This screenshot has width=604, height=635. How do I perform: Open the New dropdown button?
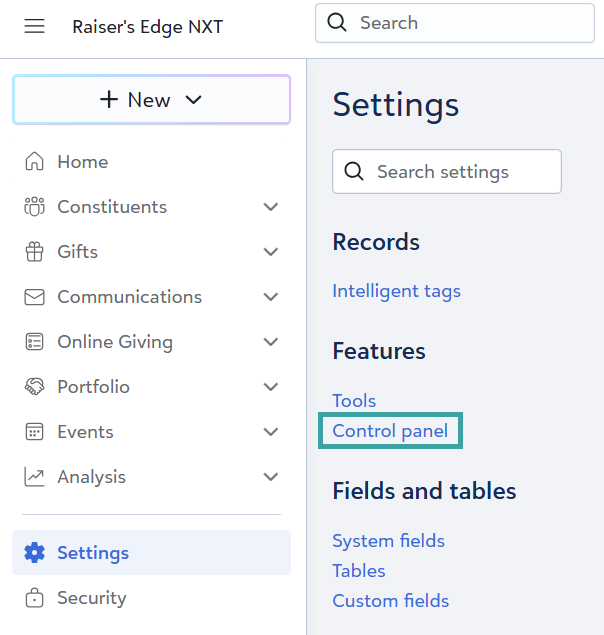(151, 100)
